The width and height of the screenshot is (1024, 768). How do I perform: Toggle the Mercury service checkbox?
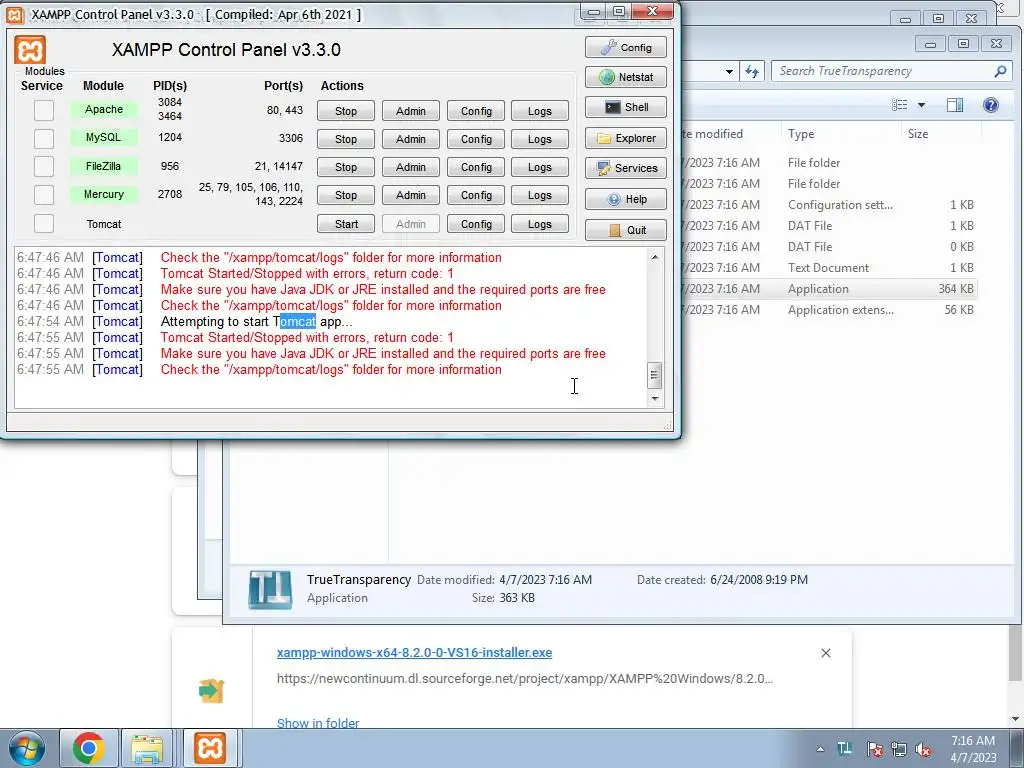click(x=44, y=195)
